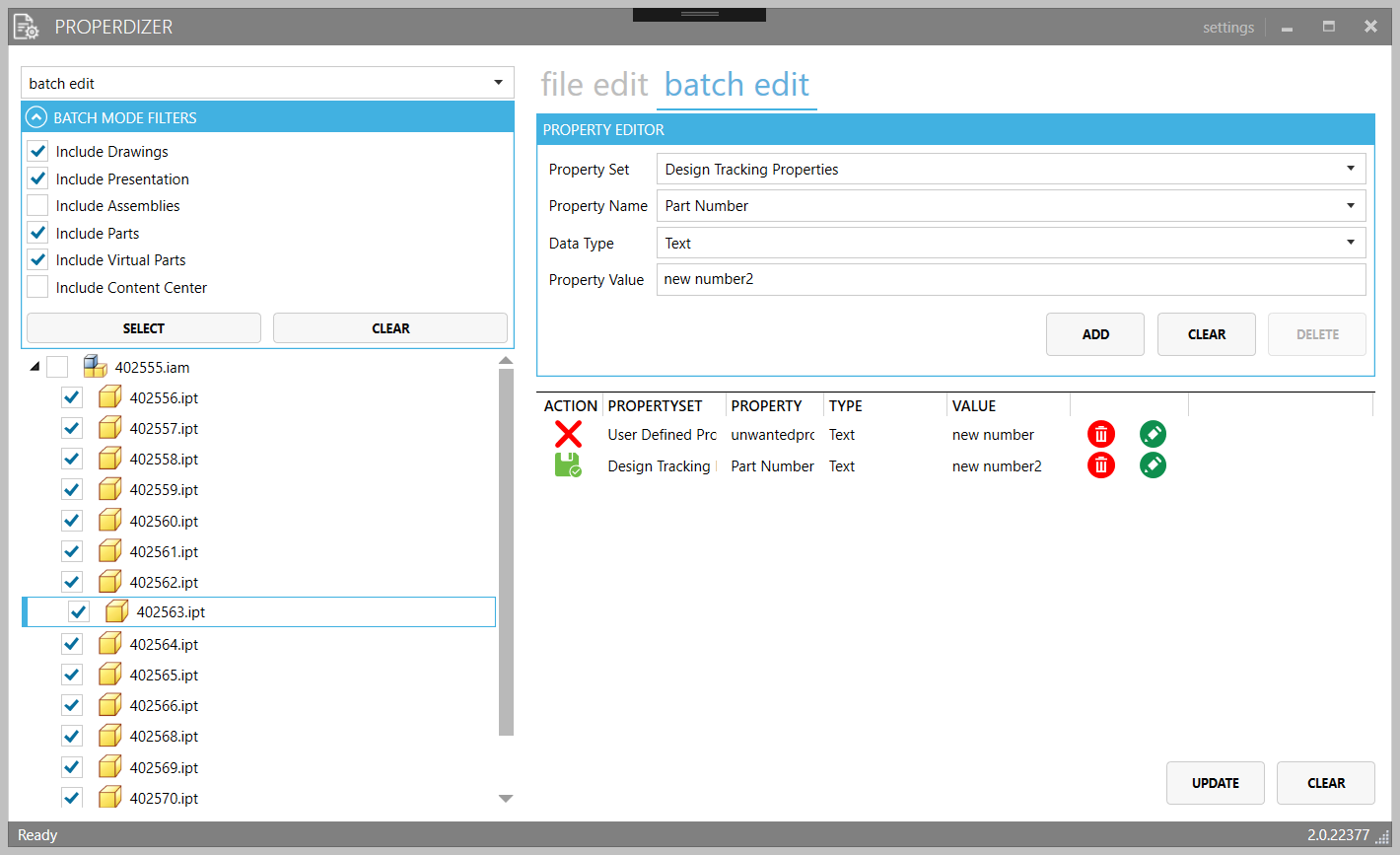
Task: Delete the Part Number row with red trash icon
Action: tap(1101, 465)
